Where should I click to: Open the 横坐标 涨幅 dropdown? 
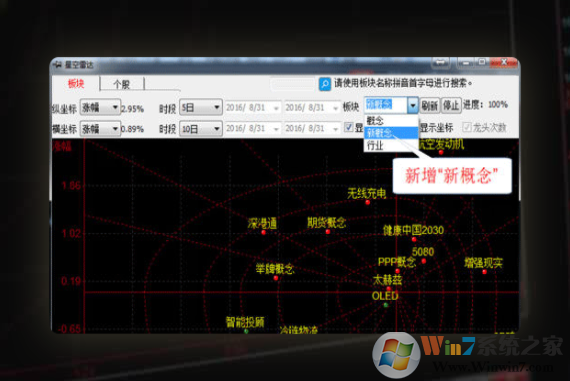100,129
